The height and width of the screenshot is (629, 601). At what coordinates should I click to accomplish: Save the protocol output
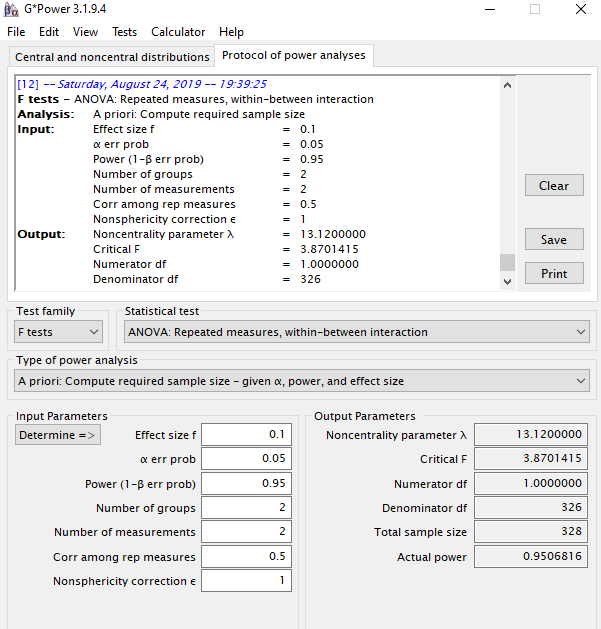tap(554, 239)
